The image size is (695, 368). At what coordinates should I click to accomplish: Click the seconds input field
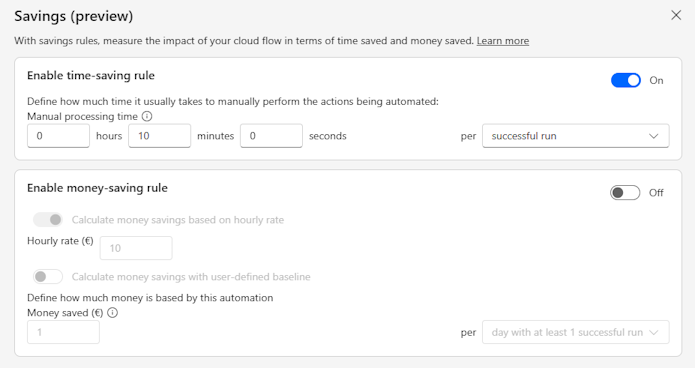point(271,136)
